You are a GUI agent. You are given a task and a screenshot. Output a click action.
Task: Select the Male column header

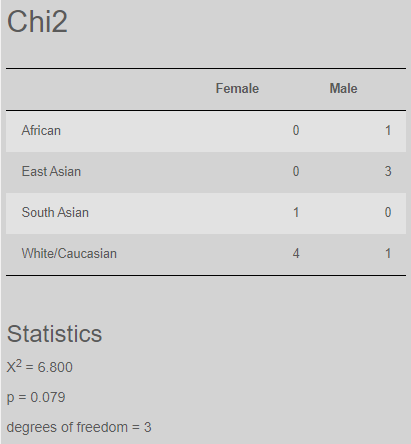click(343, 89)
